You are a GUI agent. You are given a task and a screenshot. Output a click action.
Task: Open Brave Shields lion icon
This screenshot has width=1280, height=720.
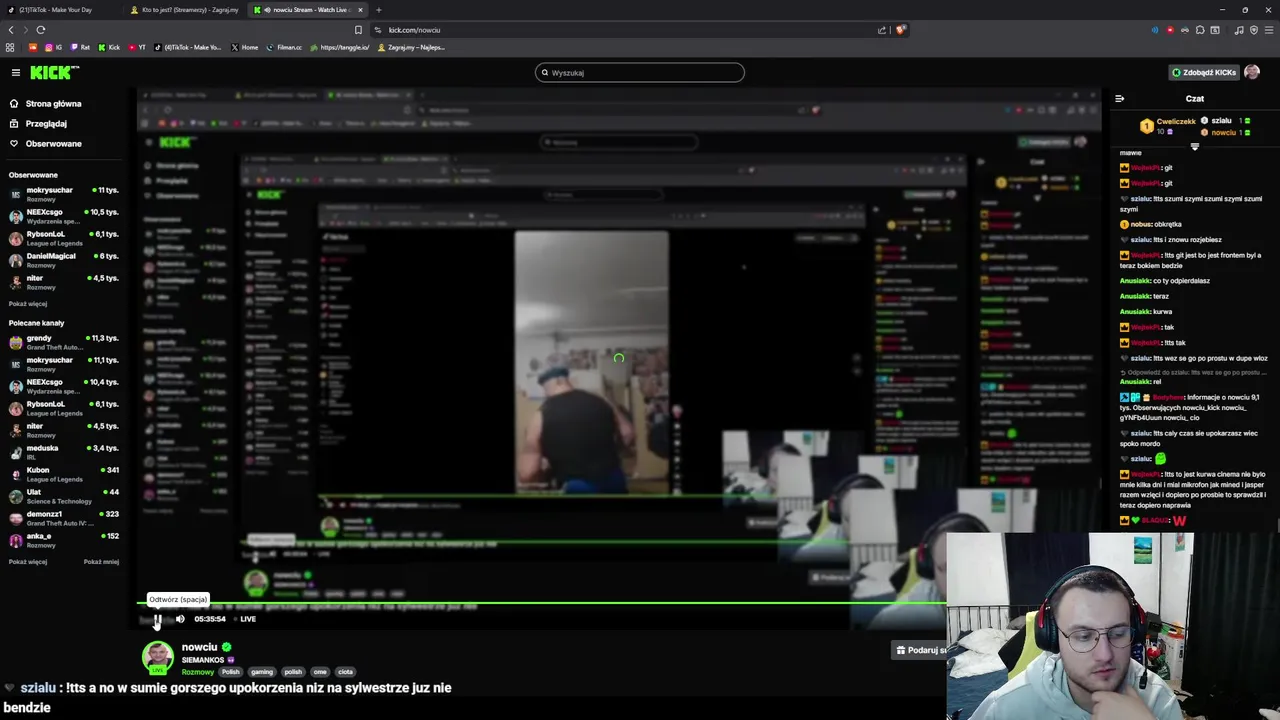899,30
